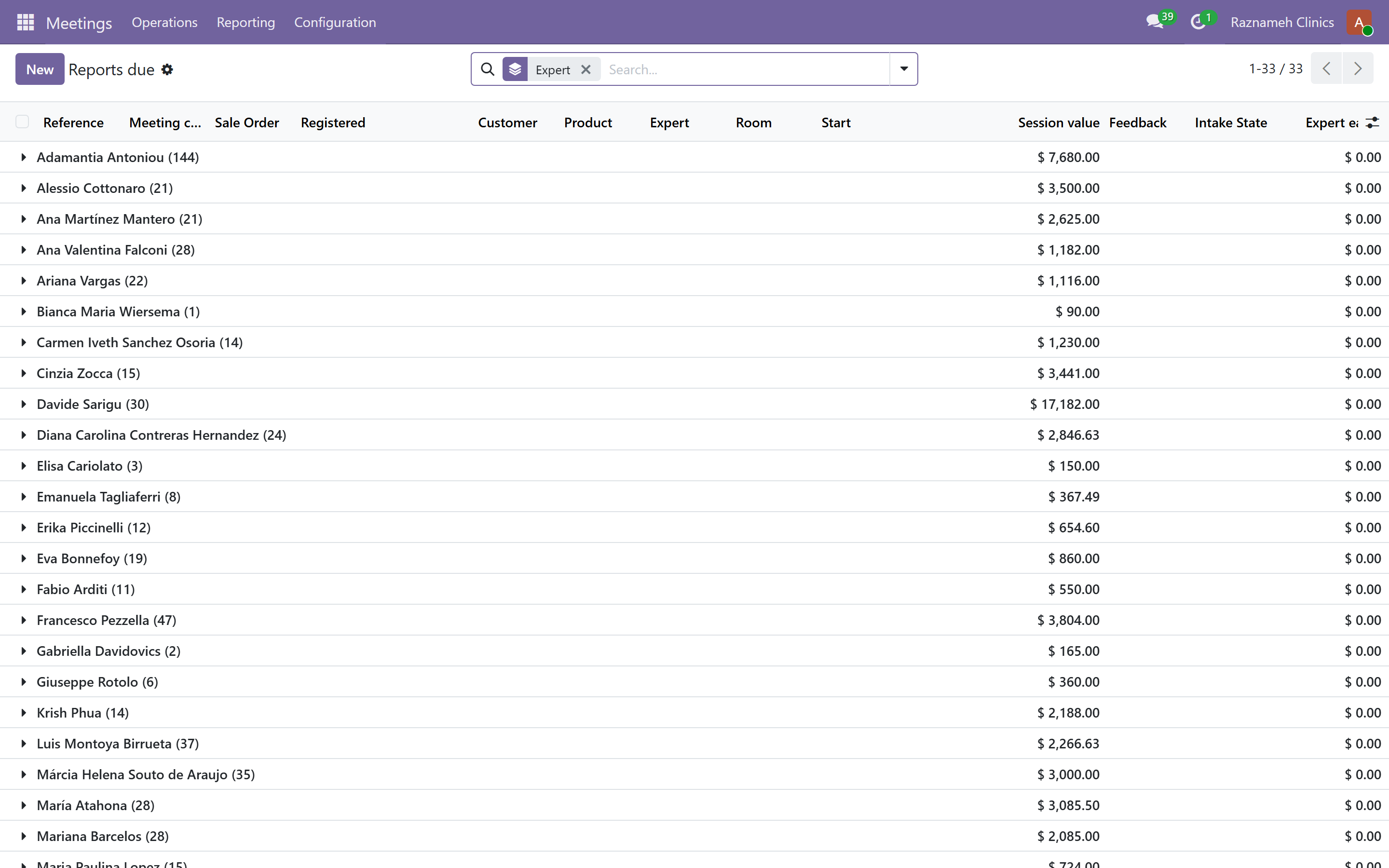Expand the Bianca Maria Wiersema group
Screen dimensions: 1389x868
pos(24,311)
